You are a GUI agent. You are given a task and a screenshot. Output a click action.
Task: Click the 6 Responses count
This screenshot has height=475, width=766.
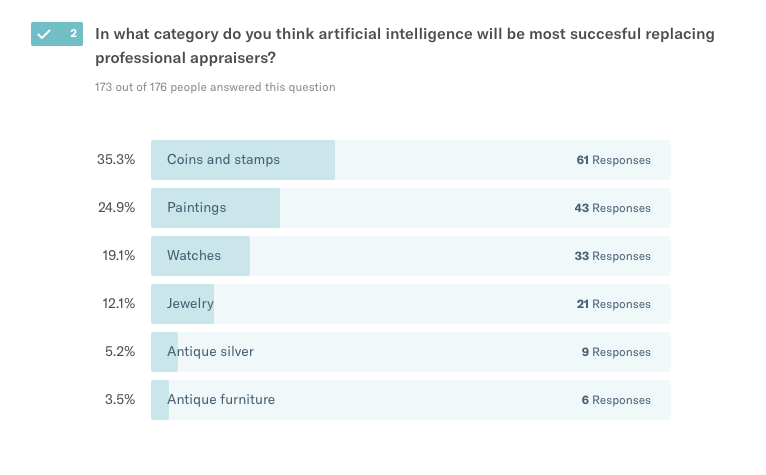pos(615,400)
